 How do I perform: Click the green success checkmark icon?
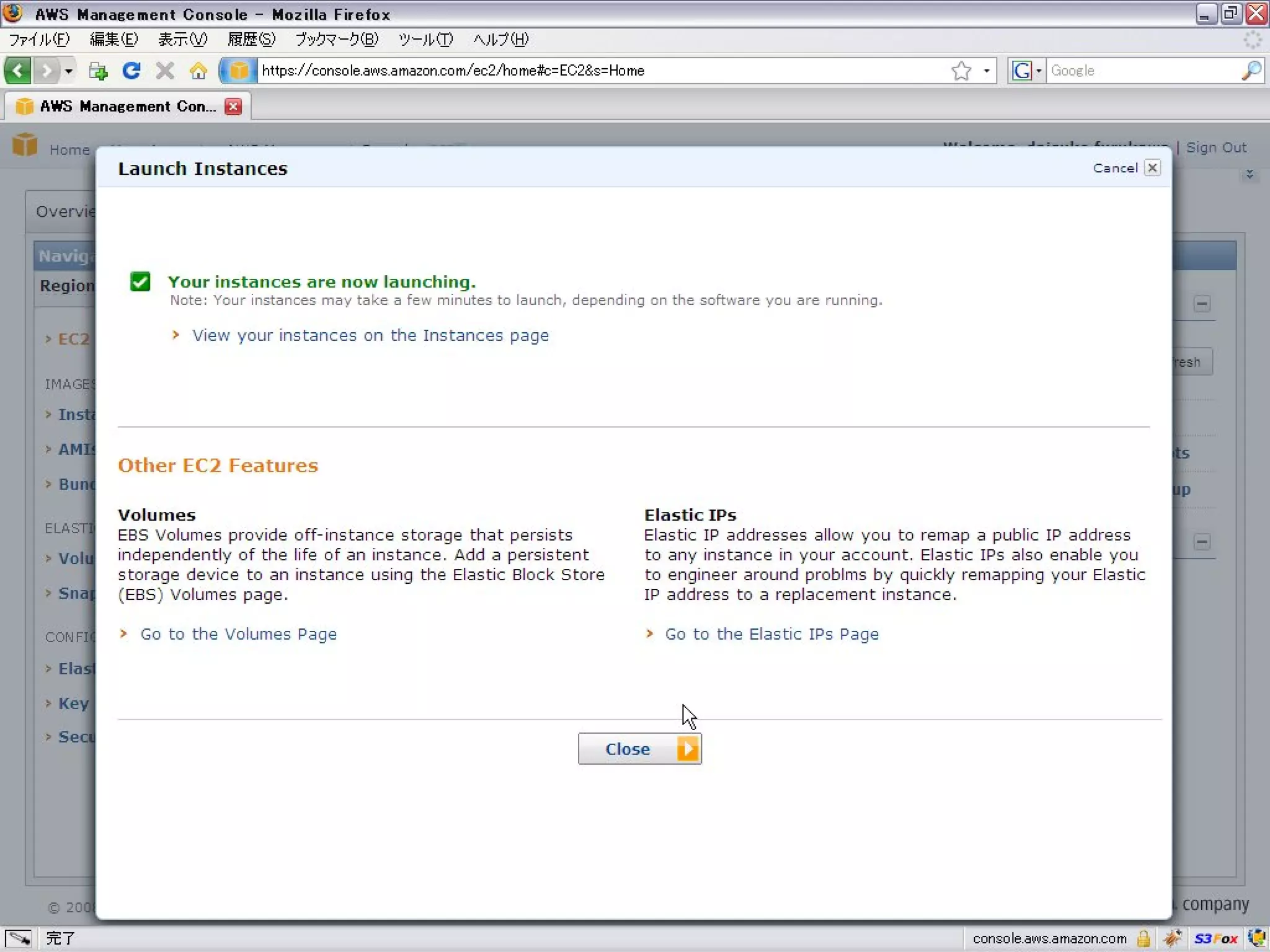[x=140, y=281]
